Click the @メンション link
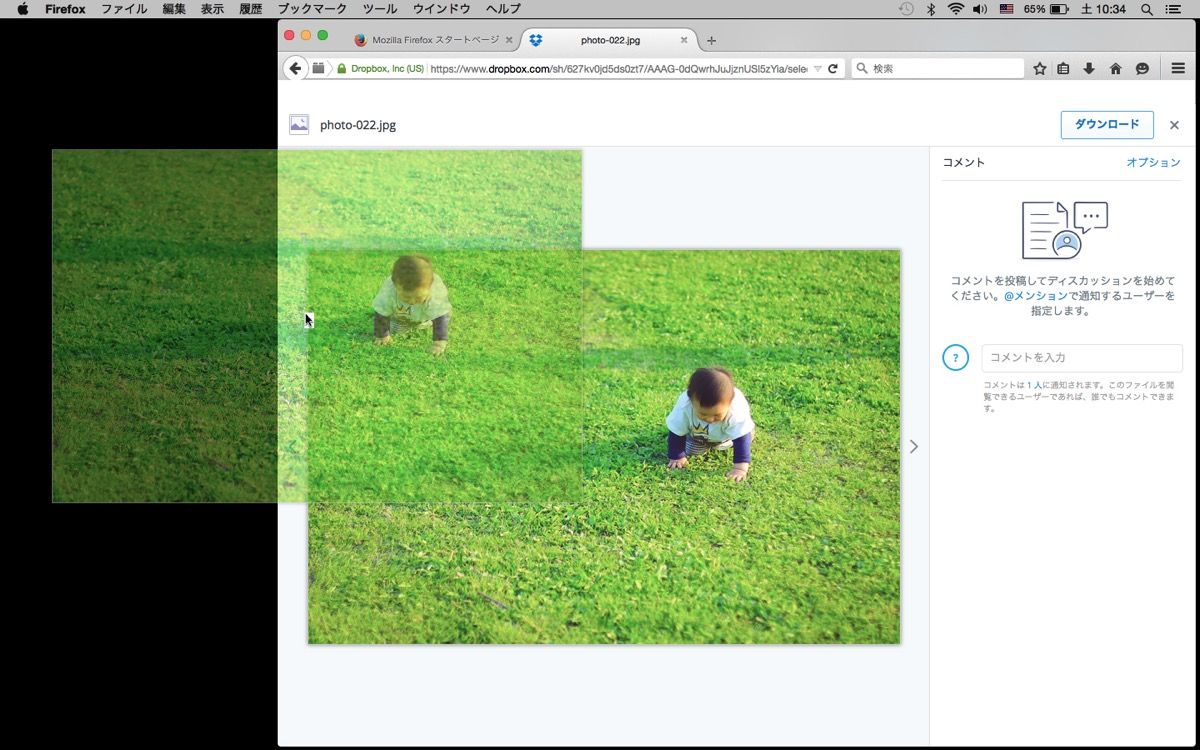The height and width of the screenshot is (750, 1200). tap(1036, 296)
